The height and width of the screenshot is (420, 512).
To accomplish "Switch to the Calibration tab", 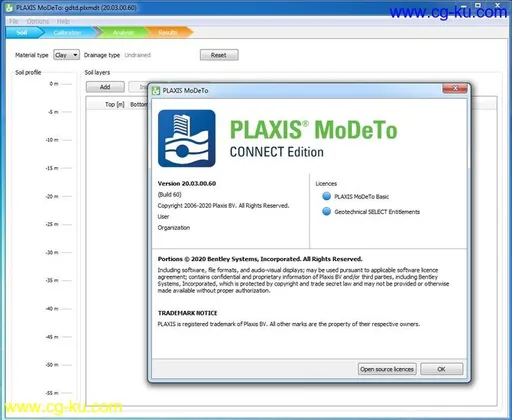I will click(x=67, y=32).
